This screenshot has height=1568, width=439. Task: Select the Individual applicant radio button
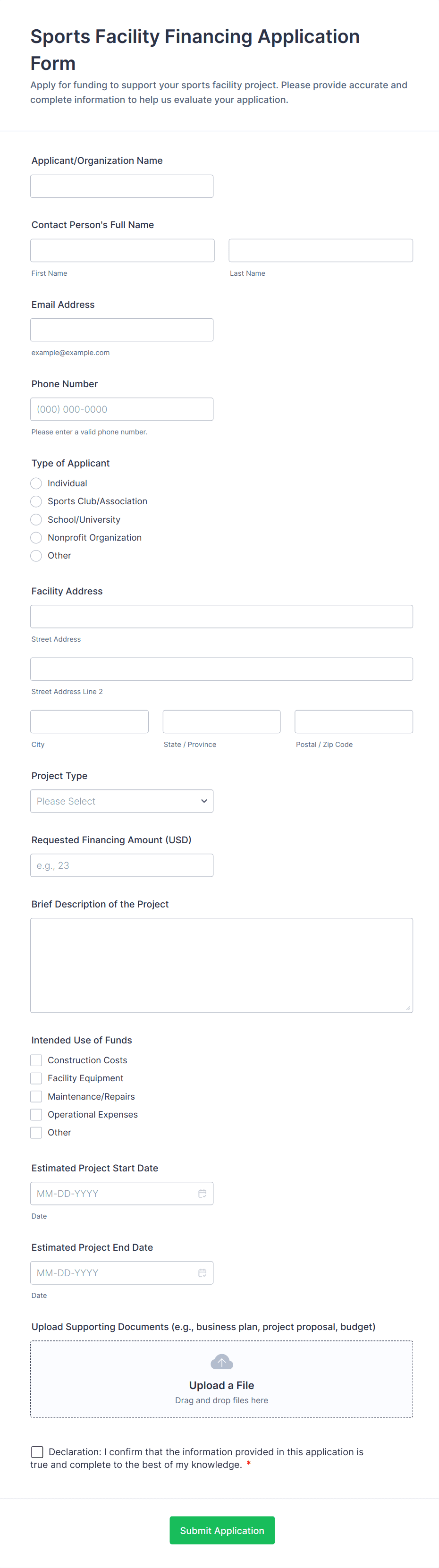coord(36,483)
